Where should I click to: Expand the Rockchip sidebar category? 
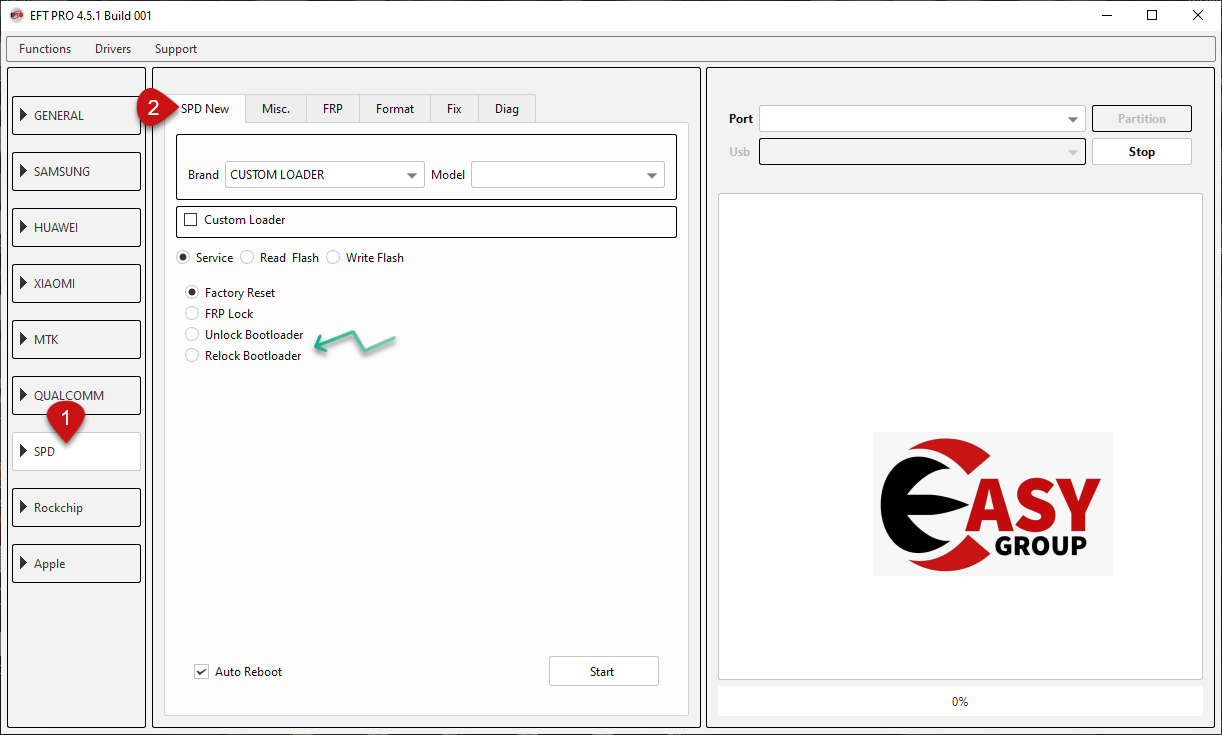click(x=76, y=507)
